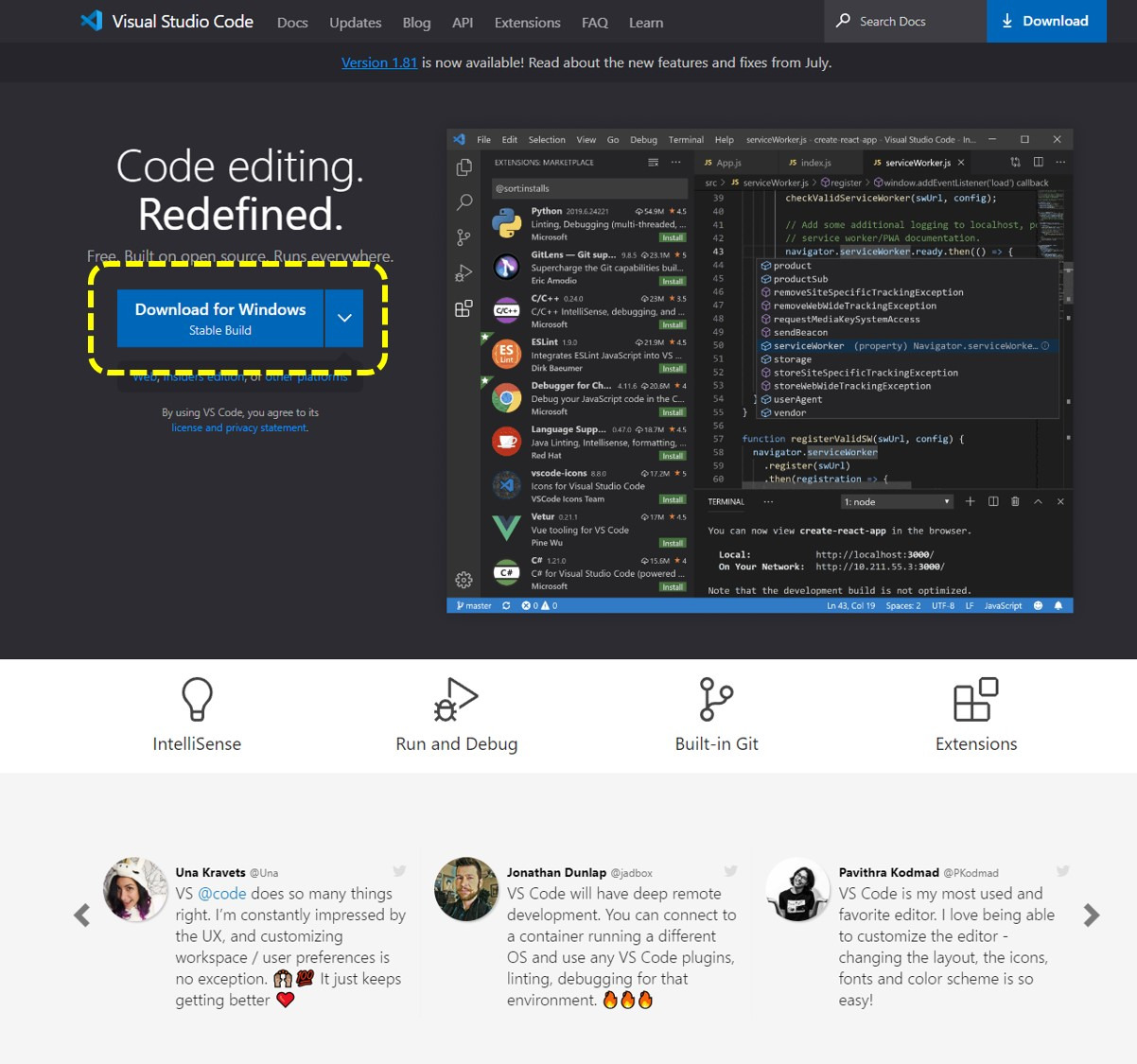
Task: Click the Run and Debug feature icon
Action: (x=456, y=700)
